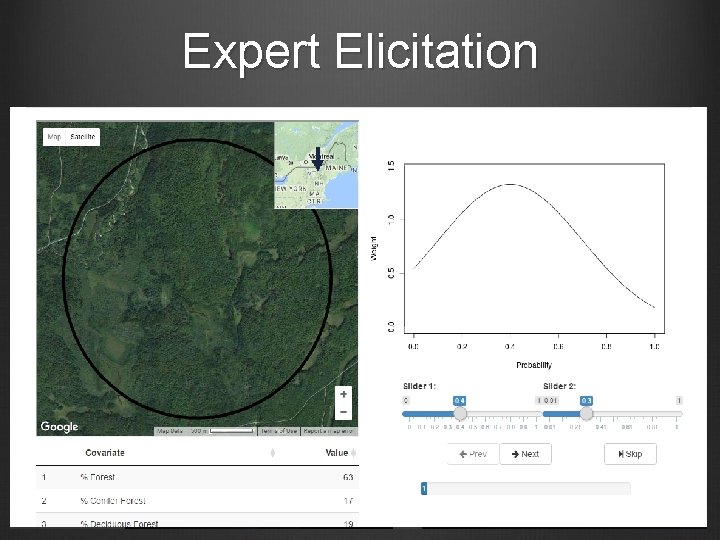Open the Report a map error link
The height and width of the screenshot is (540, 720).
329,431
